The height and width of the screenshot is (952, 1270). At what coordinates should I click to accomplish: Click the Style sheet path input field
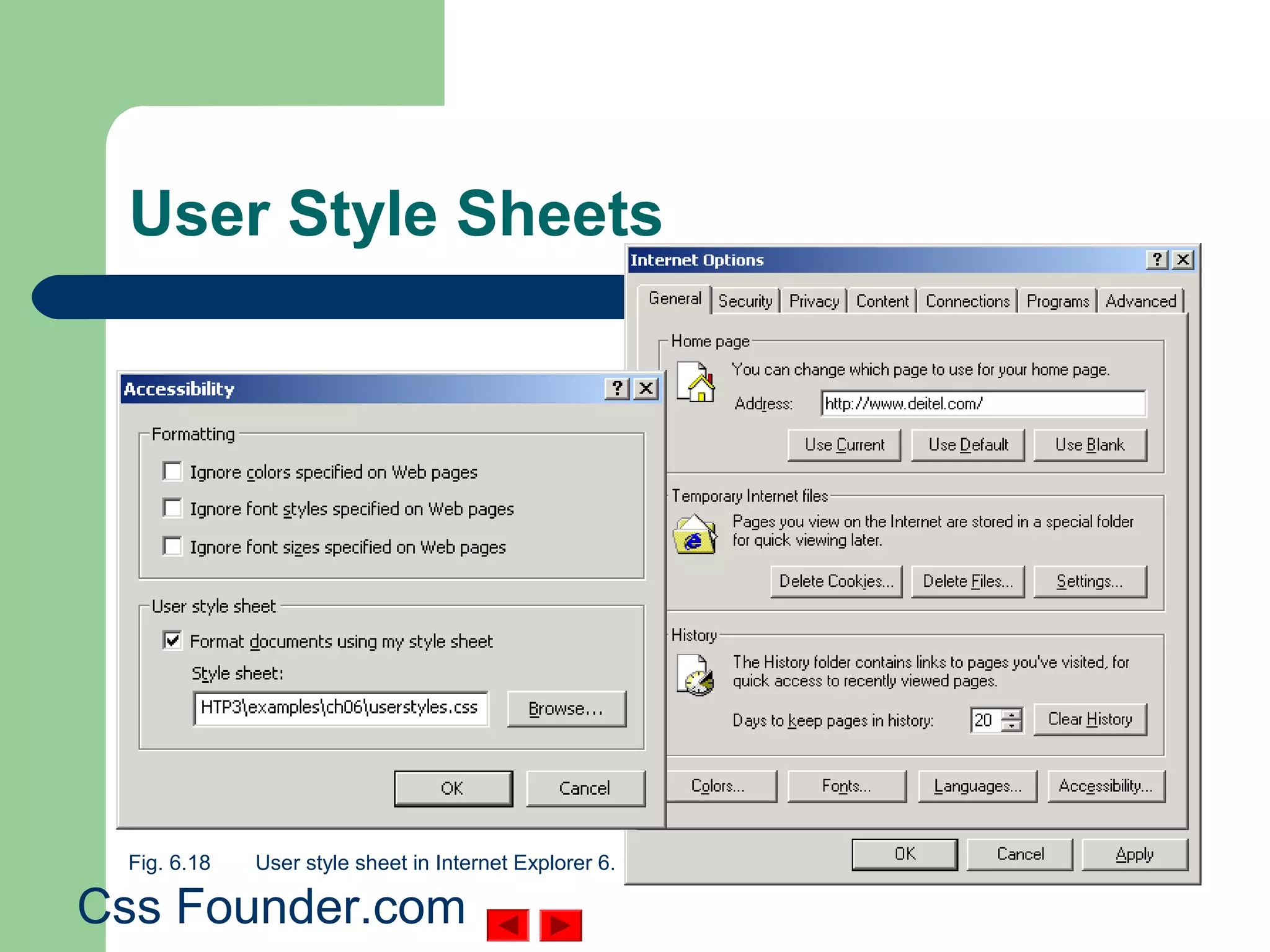(x=341, y=708)
